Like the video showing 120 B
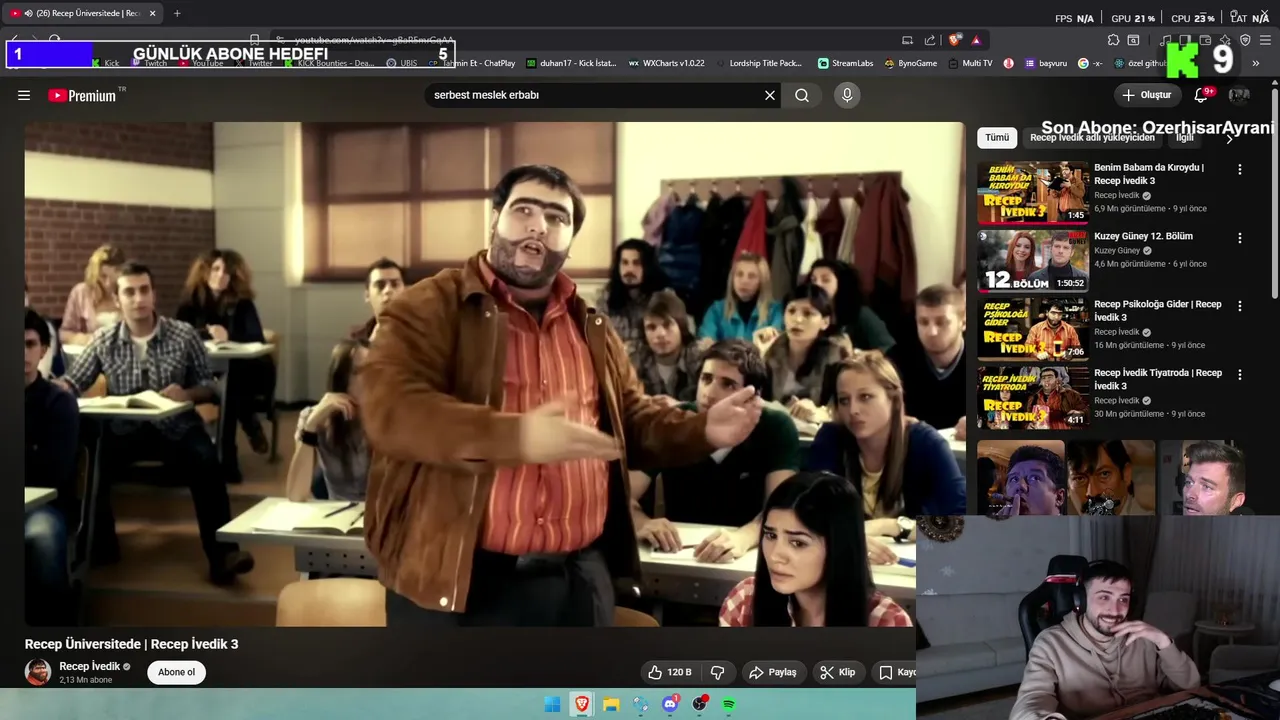Image resolution: width=1280 pixels, height=720 pixels. click(668, 672)
